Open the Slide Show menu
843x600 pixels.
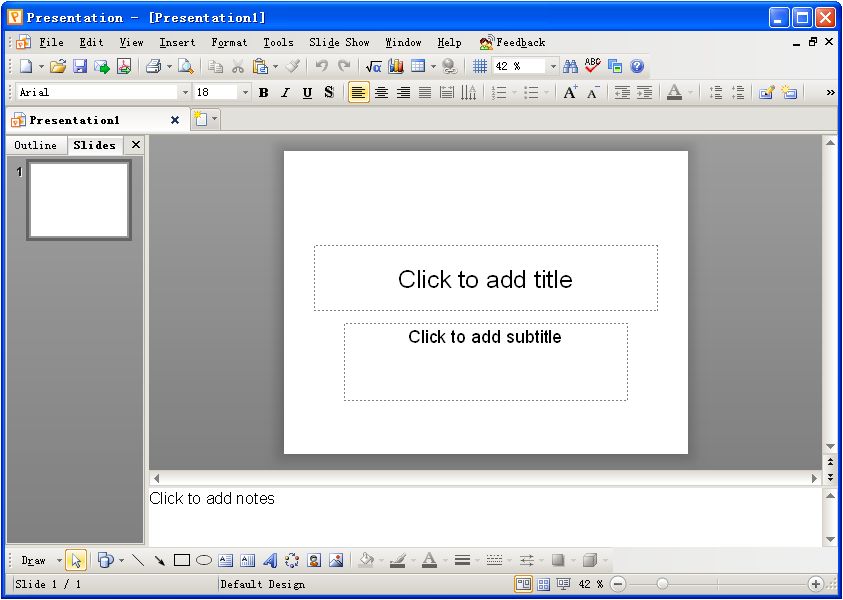click(339, 42)
